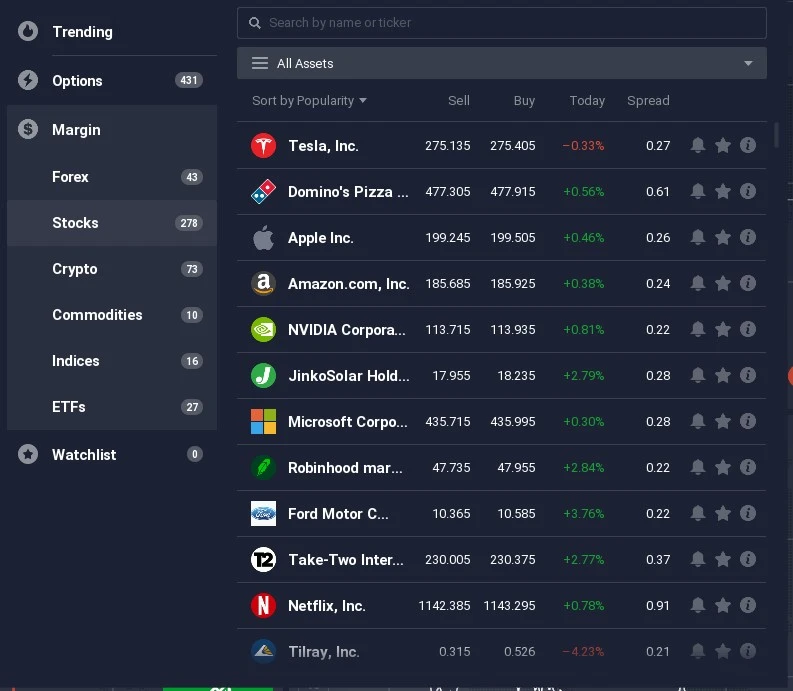793x691 pixels.
Task: Click JinkoSolar today change +2.79%
Action: (x=584, y=376)
